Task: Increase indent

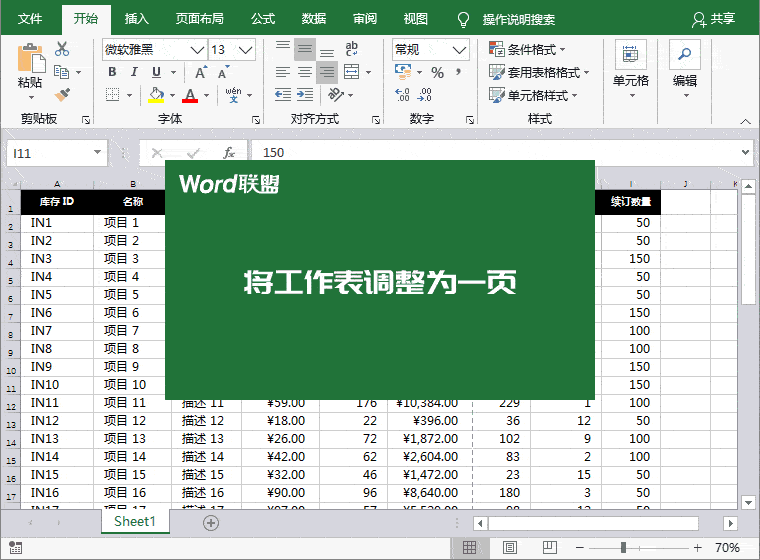Action: pos(305,95)
